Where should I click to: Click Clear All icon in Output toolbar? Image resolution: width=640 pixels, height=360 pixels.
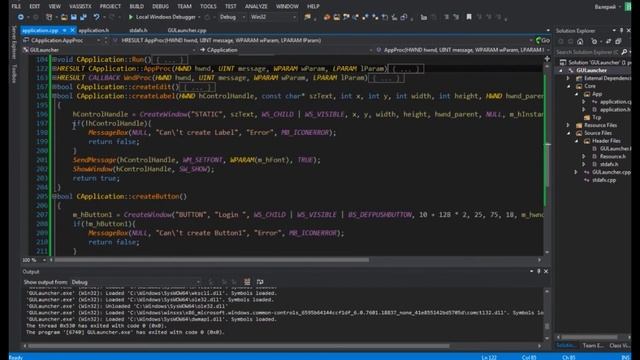tap(247, 282)
